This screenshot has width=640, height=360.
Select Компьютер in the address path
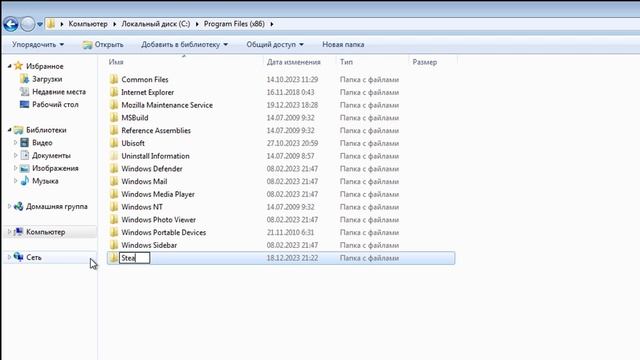(88, 24)
